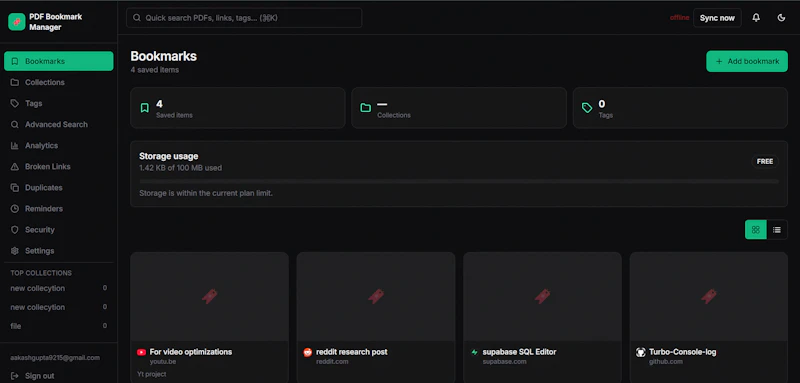800x383 pixels.
Task: Click the saved items bookmark stat icon
Action: click(145, 108)
